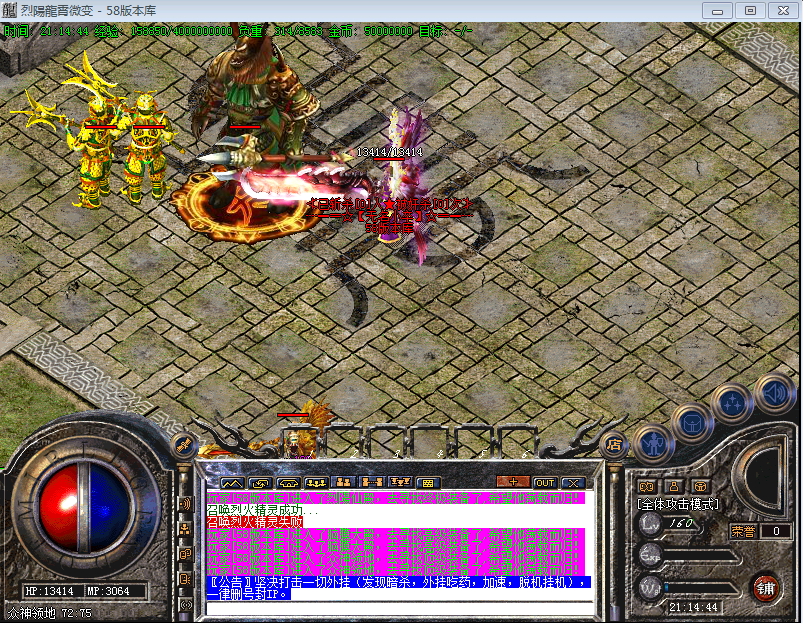This screenshot has height=623, width=803.
Task: Select empty belt slot 4
Action: tap(429, 442)
